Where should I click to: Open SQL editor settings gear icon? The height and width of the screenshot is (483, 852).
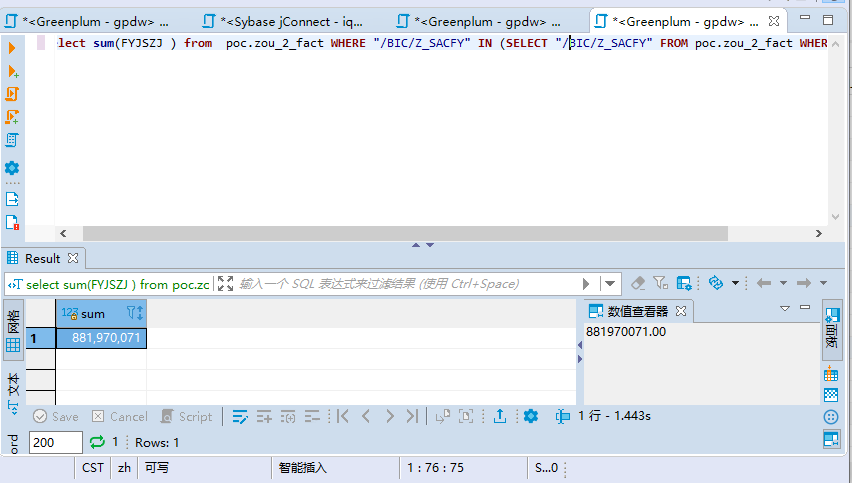click(x=12, y=168)
